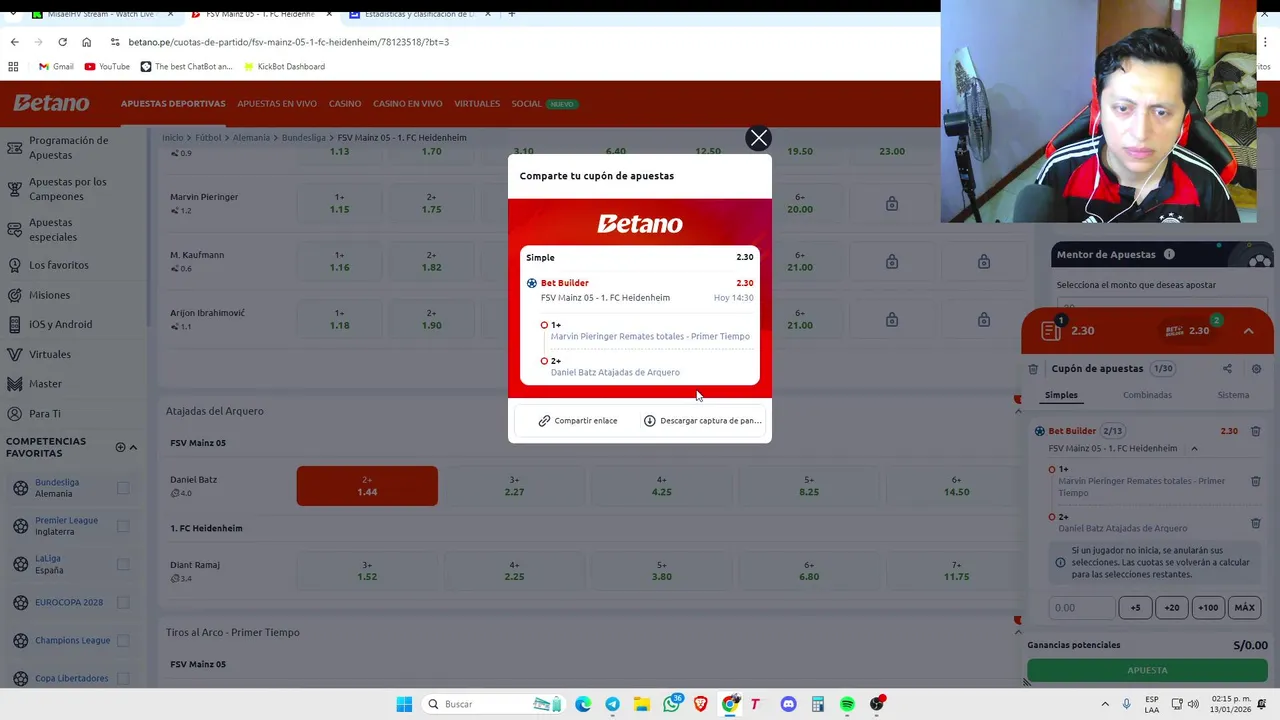
Task: Tick the Champions League checkbox
Action: pos(123,640)
